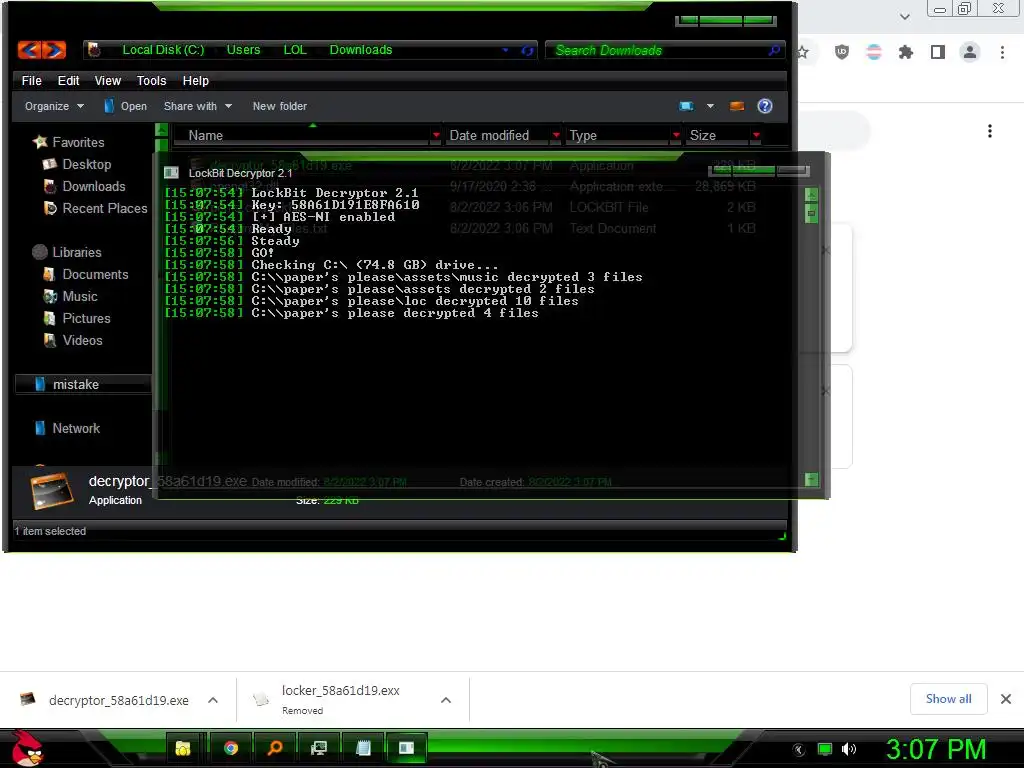1024x768 pixels.
Task: Refresh the Downloads address bar
Action: coord(527,50)
